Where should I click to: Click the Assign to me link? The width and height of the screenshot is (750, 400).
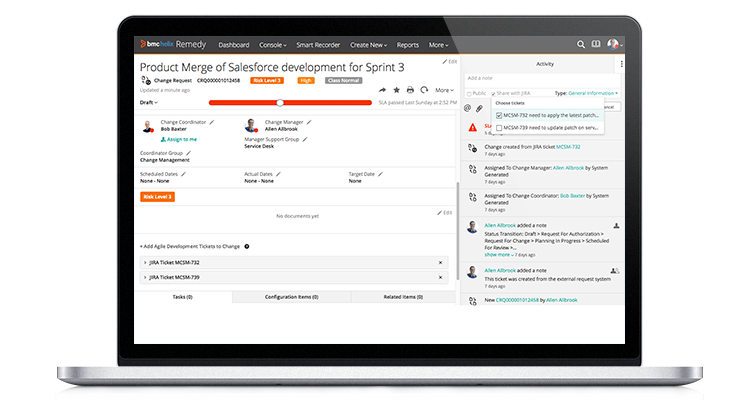(x=179, y=139)
